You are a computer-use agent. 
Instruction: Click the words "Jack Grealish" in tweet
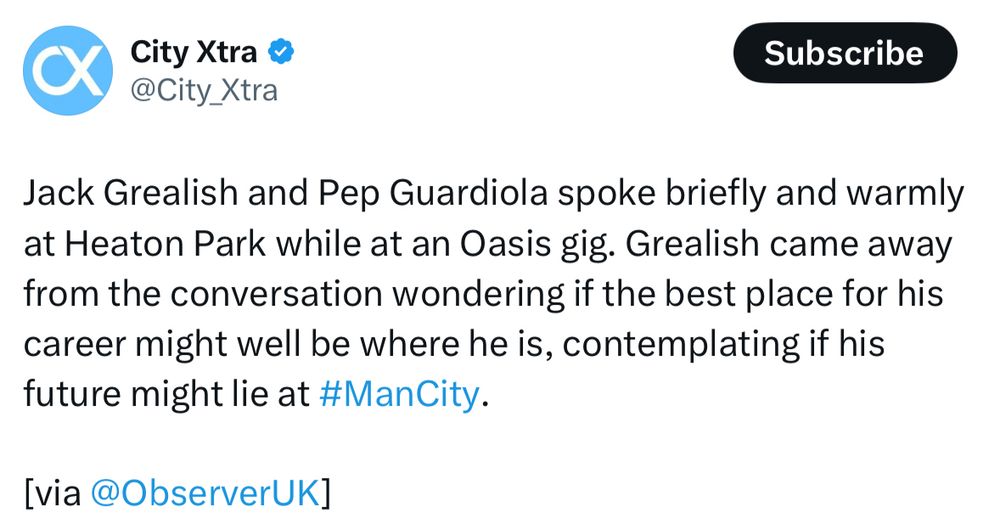(x=130, y=193)
